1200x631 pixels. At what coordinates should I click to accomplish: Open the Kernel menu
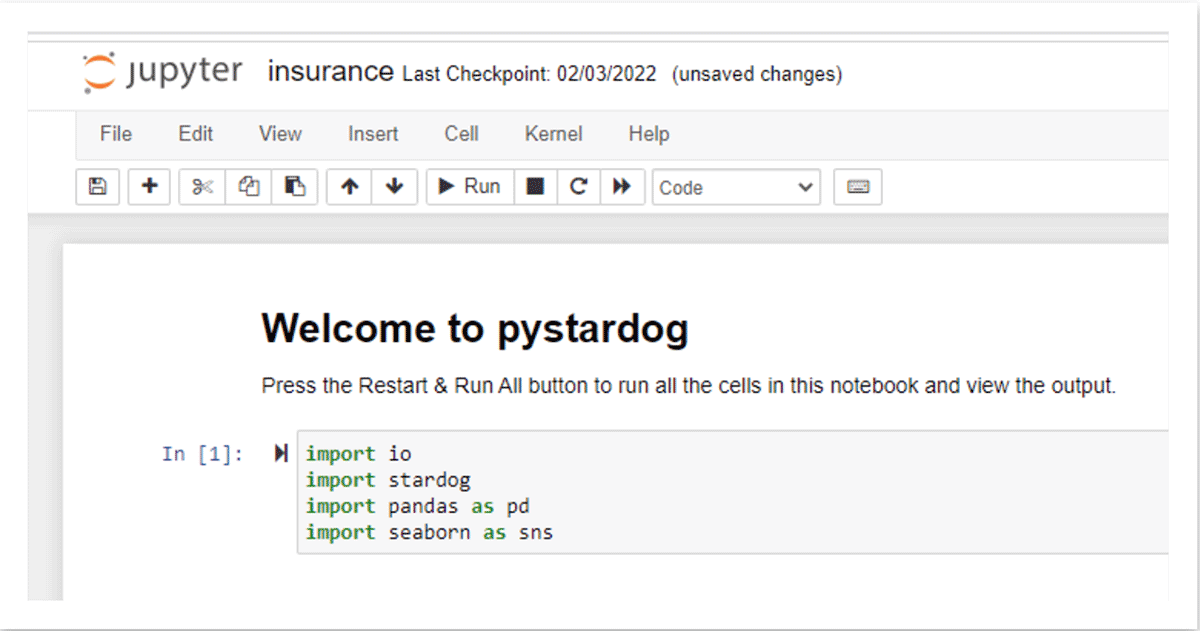pyautogui.click(x=553, y=133)
